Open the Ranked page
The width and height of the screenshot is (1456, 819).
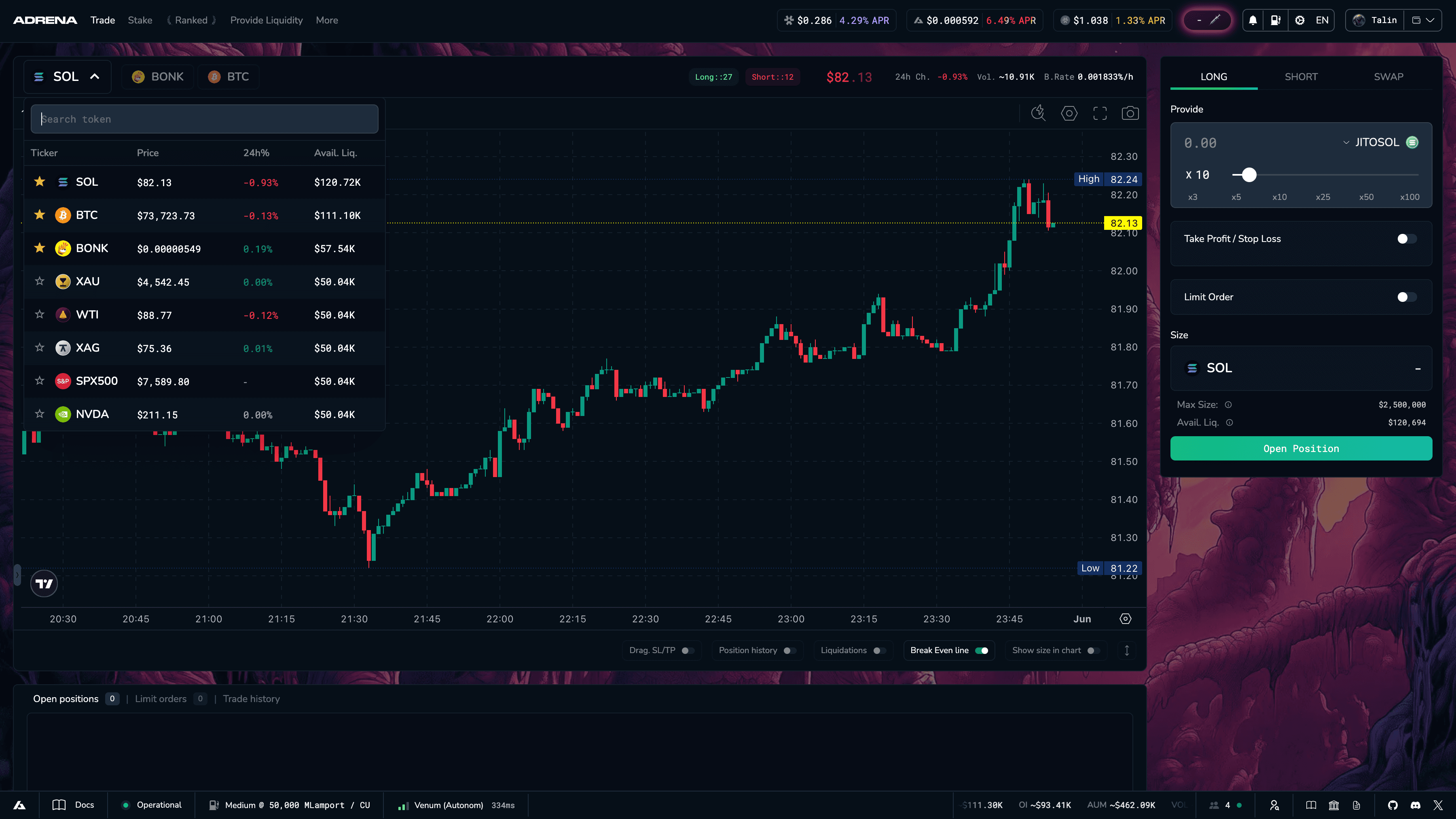[x=191, y=20]
